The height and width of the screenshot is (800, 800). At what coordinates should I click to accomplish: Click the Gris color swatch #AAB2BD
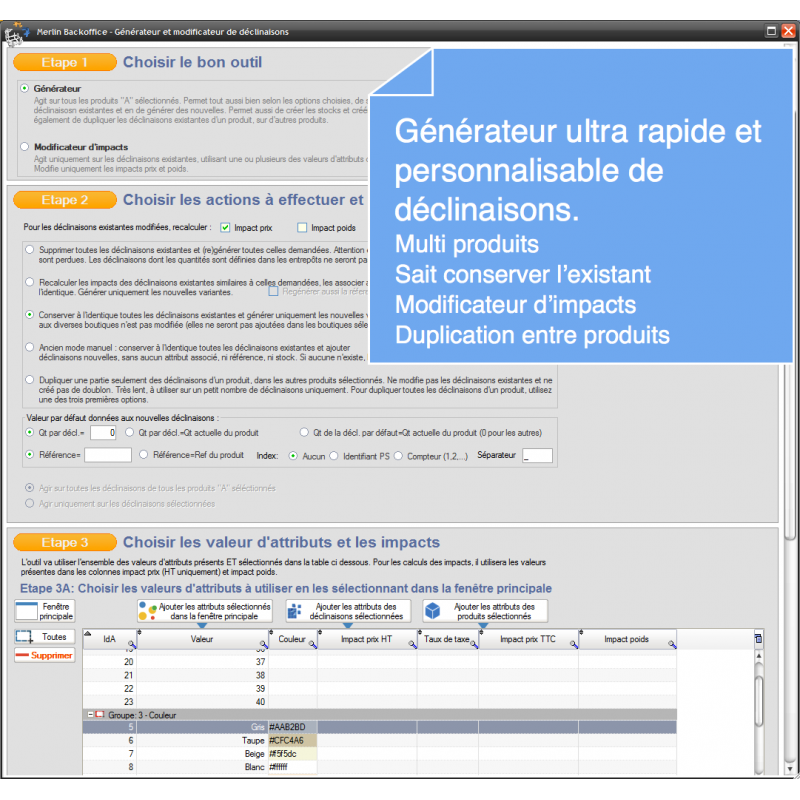coord(291,727)
